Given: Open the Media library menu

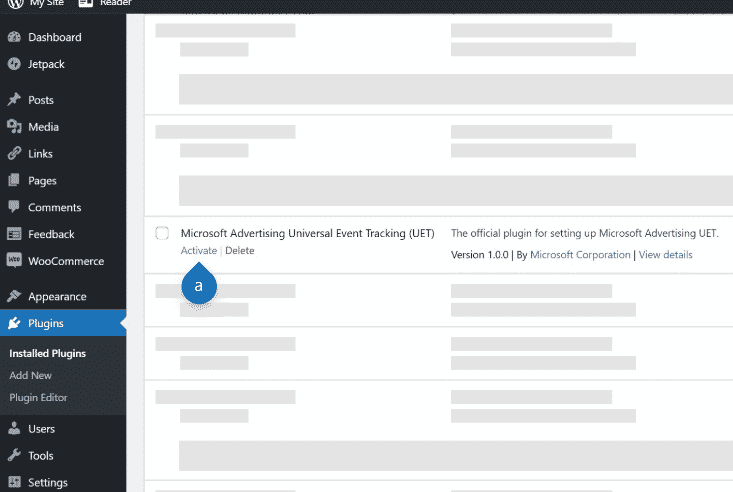Looking at the screenshot, I should click(63, 127).
